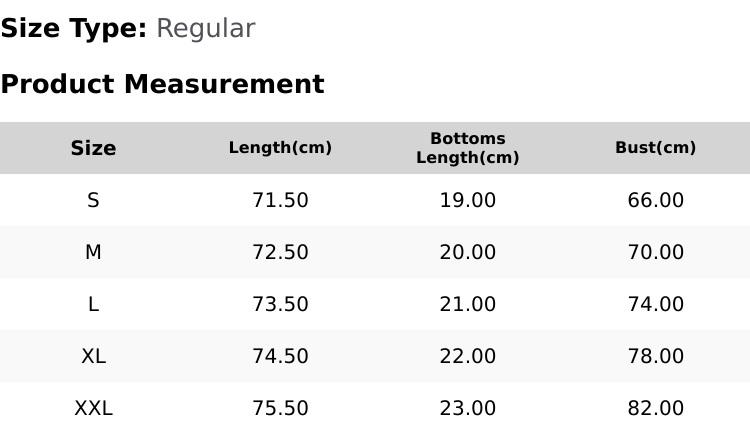The width and height of the screenshot is (750, 434).
Task: Select the S size row label
Action: (93, 200)
